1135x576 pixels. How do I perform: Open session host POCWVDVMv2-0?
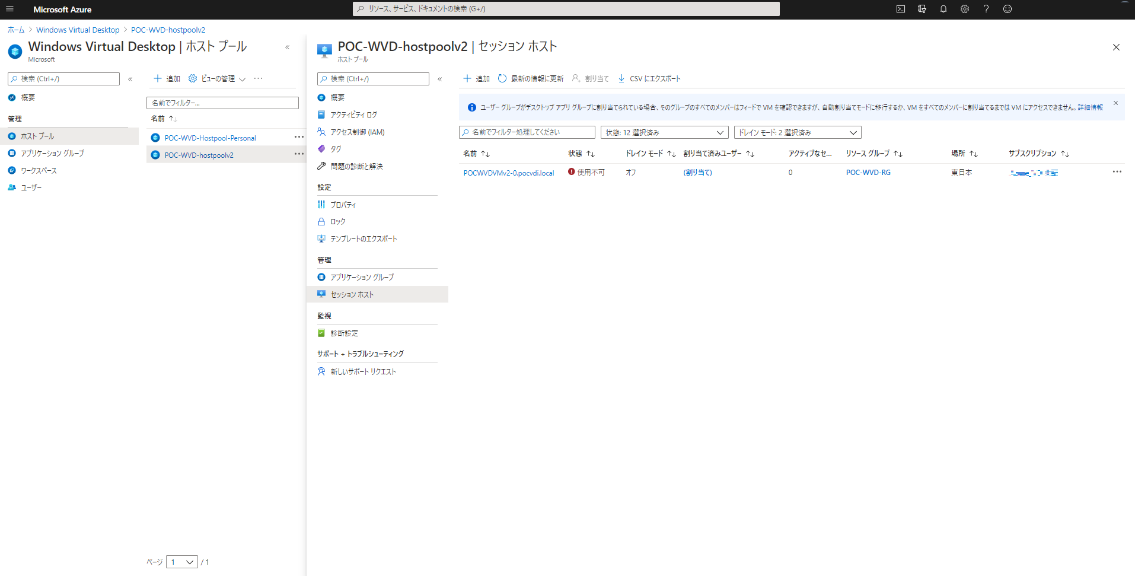[x=509, y=173]
